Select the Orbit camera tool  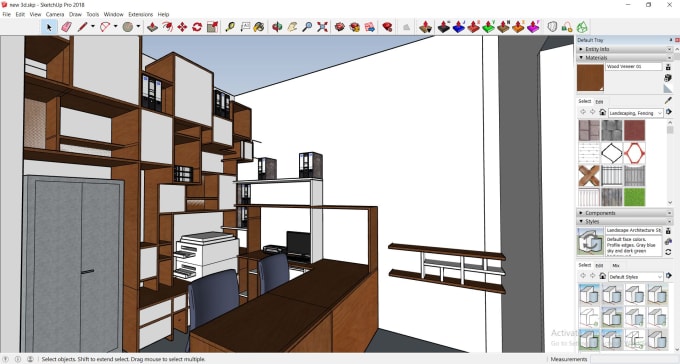point(277,27)
